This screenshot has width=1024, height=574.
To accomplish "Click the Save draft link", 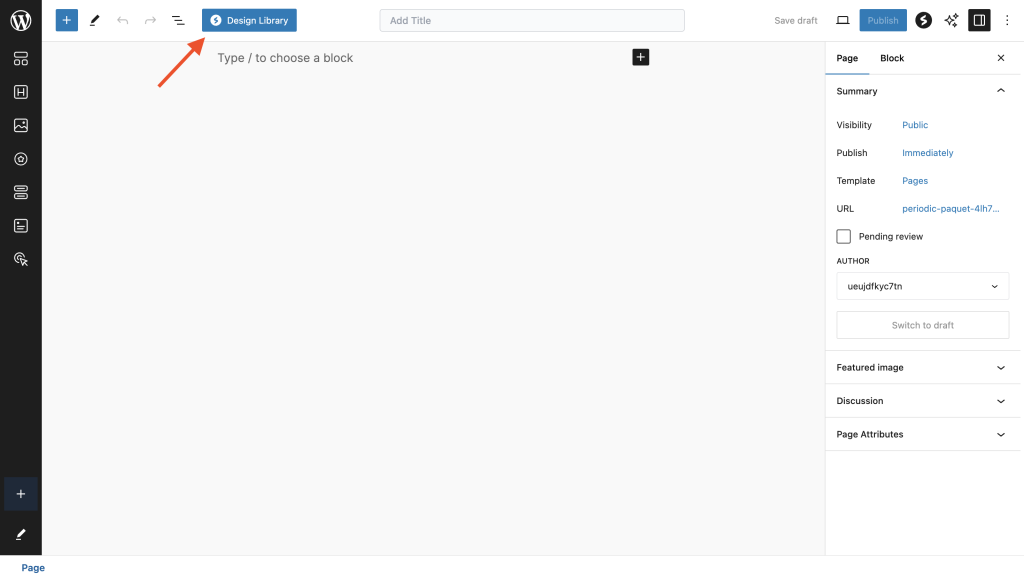I will coord(795,20).
